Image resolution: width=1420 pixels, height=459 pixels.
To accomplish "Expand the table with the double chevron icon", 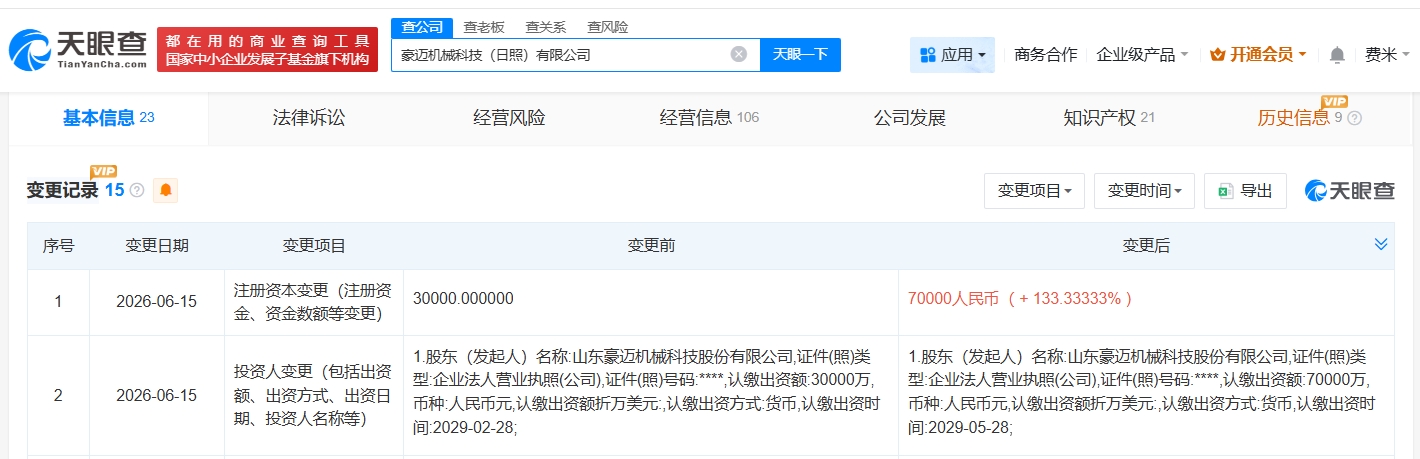I will [1381, 245].
